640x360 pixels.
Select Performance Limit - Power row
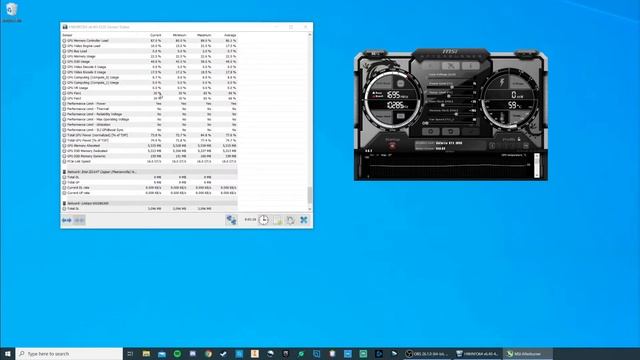coord(149,104)
